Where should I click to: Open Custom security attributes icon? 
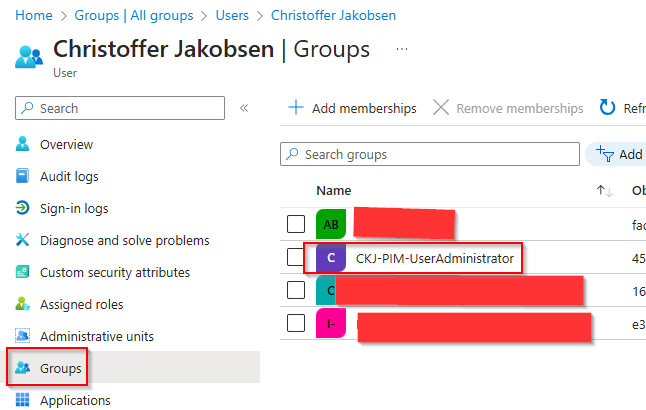pos(23,272)
